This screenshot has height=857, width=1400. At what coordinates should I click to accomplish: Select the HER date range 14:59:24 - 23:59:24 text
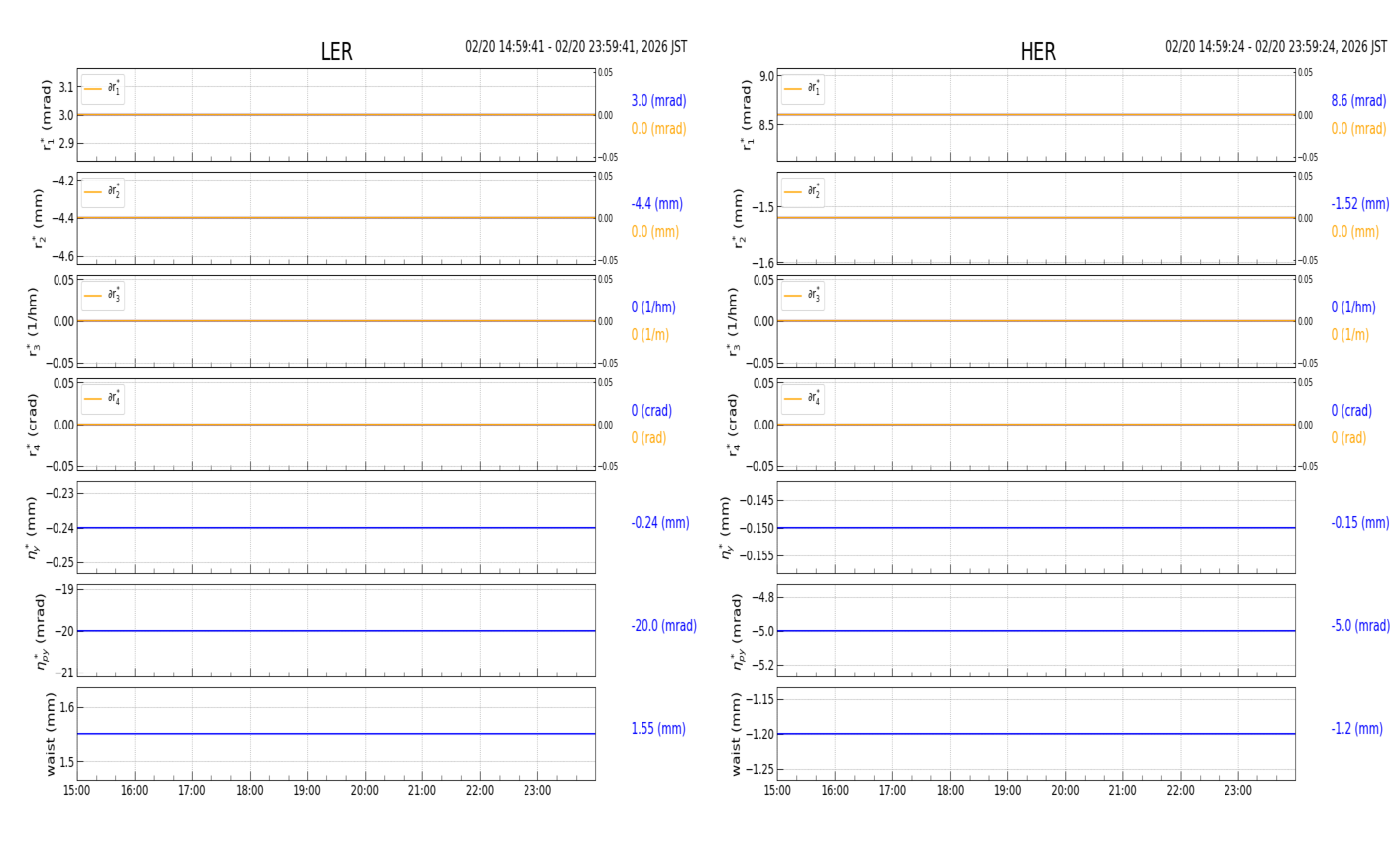(x=1276, y=47)
